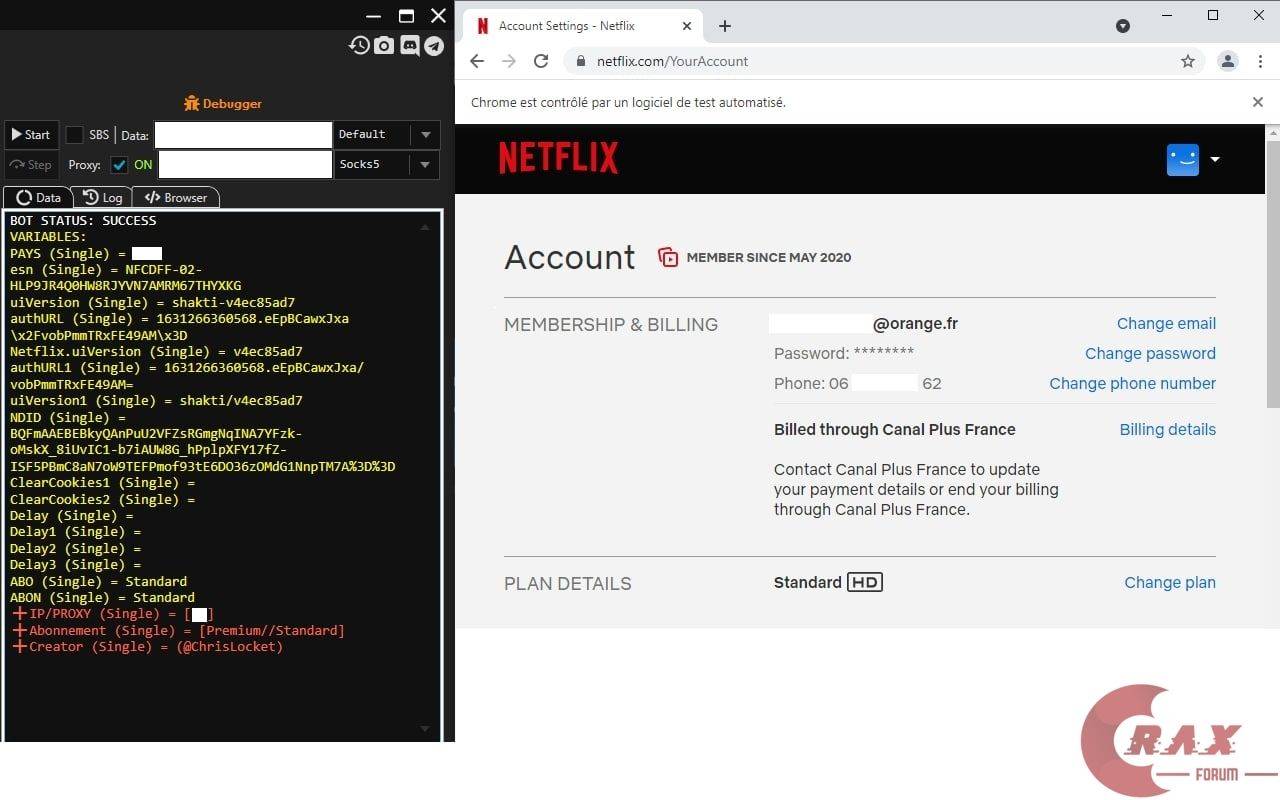Image resolution: width=1280 pixels, height=800 pixels.
Task: Click the down arrow of debugger output scrollbar
Action: [x=425, y=729]
